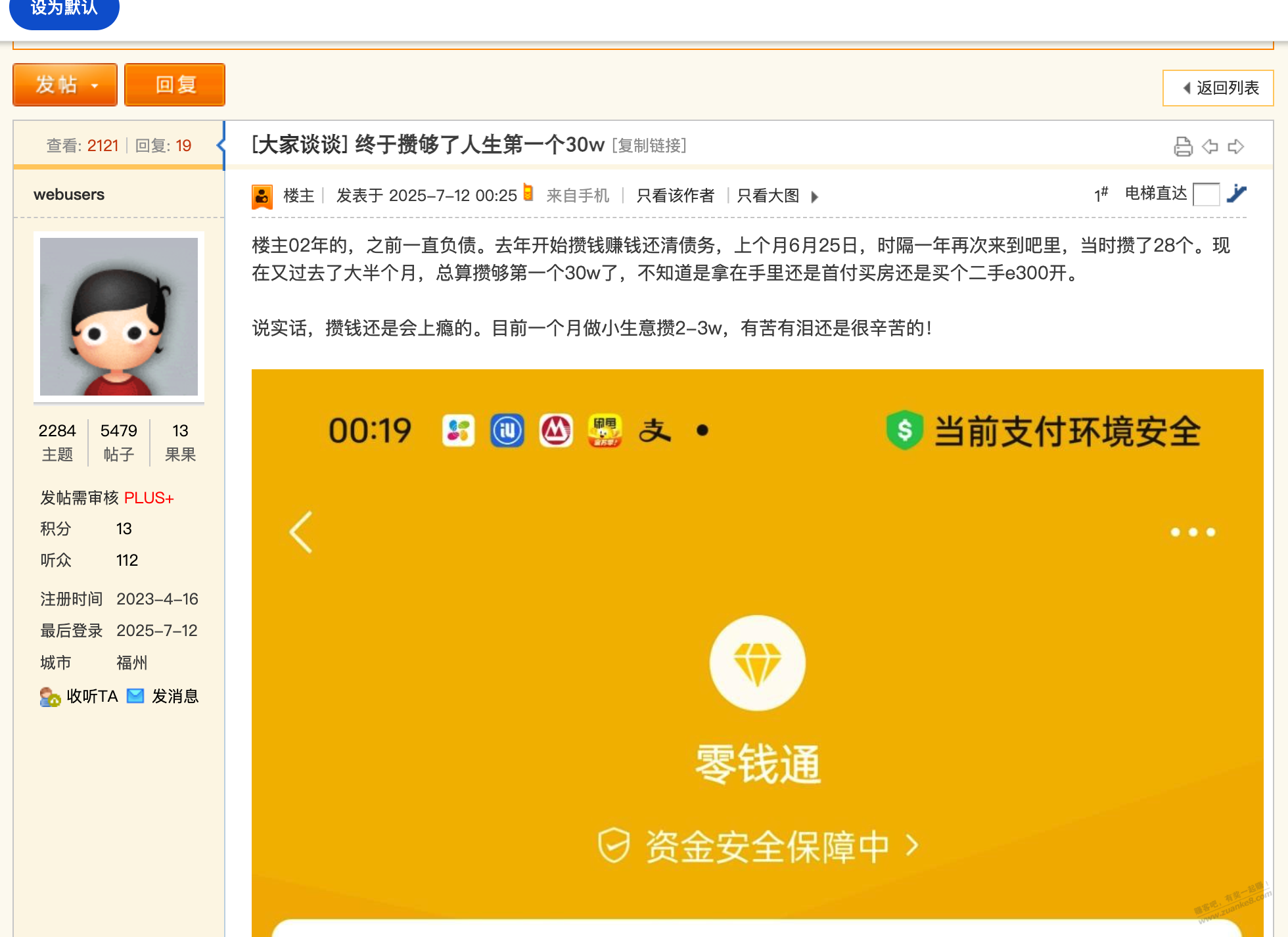Click the 楼主 author avatar icon
1288x937 pixels.
pos(262,196)
